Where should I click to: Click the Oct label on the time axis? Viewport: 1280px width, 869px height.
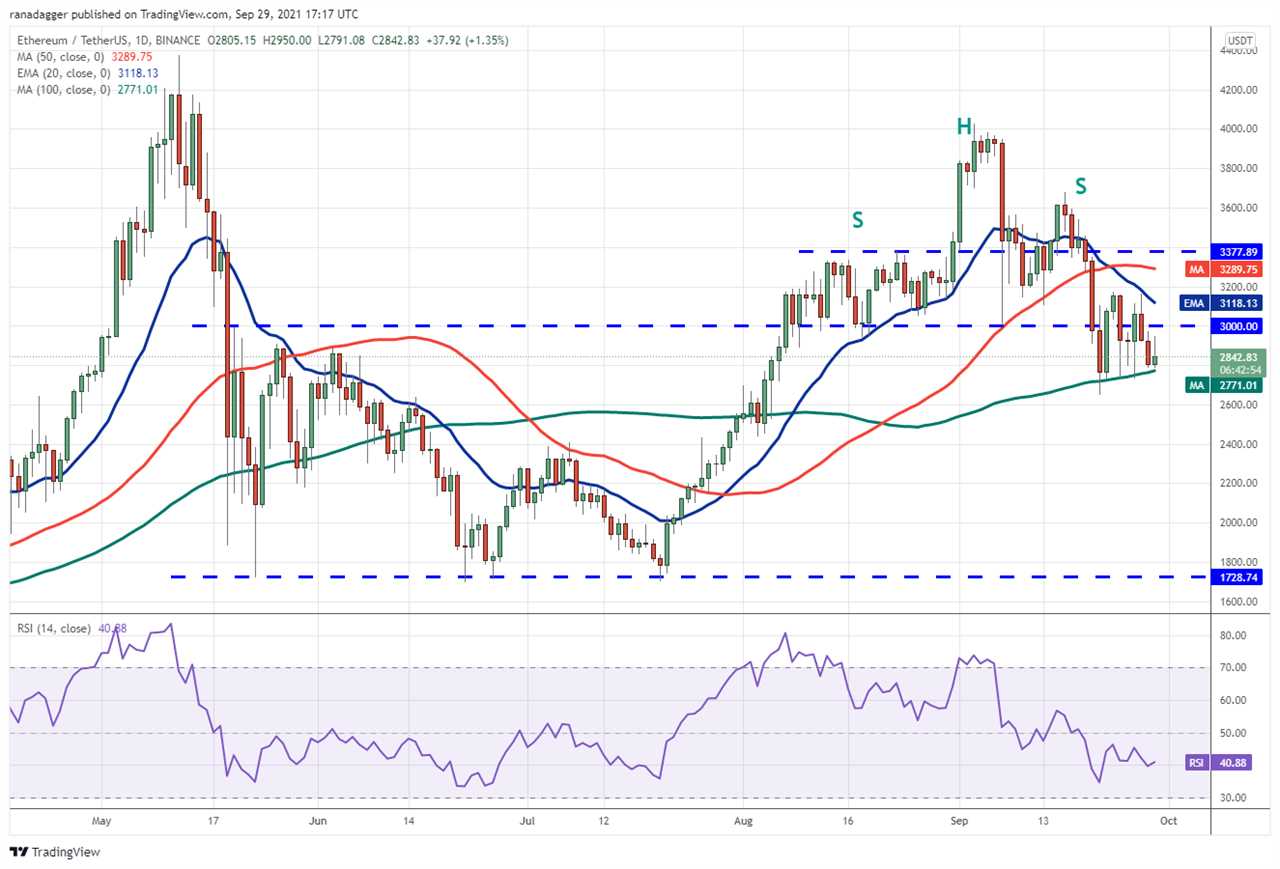(1168, 820)
